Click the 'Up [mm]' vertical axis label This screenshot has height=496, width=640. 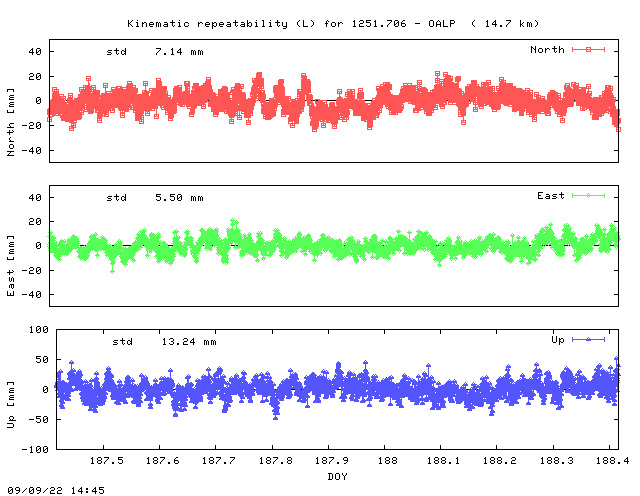[x=11, y=405]
